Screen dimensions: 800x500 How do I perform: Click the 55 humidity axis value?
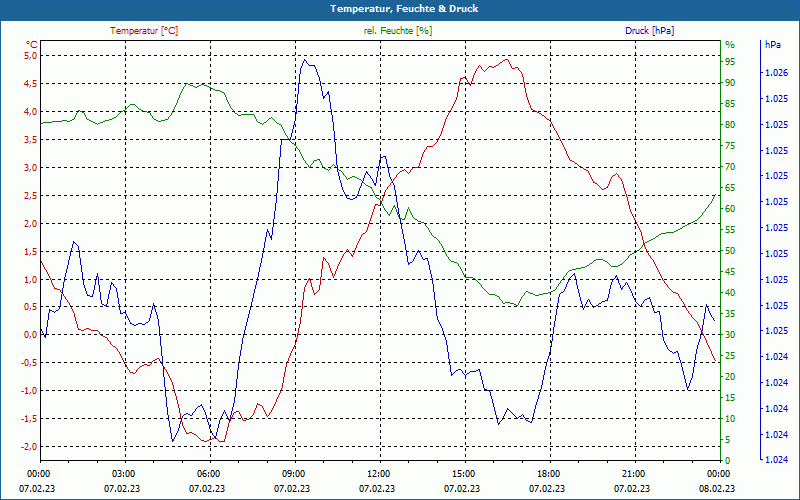[730, 230]
